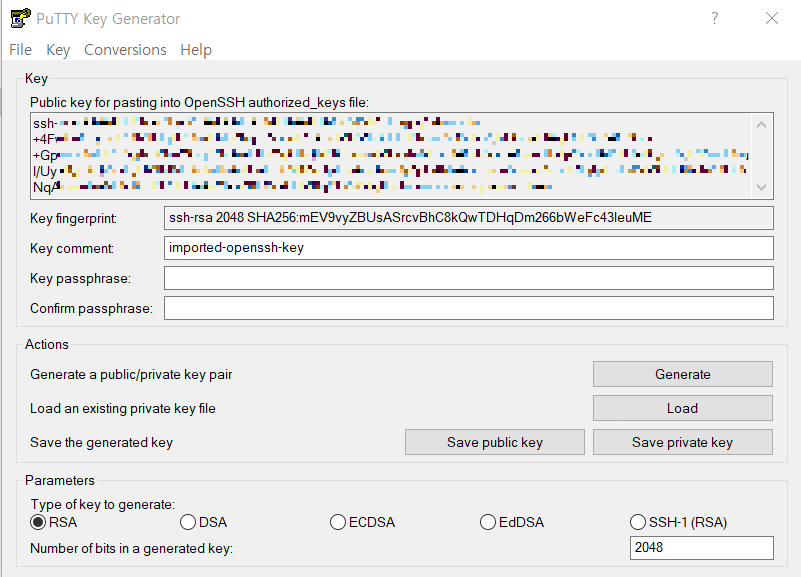Click the 'Key comment:' label
Screen dimensions: 801x577
(x=72, y=248)
